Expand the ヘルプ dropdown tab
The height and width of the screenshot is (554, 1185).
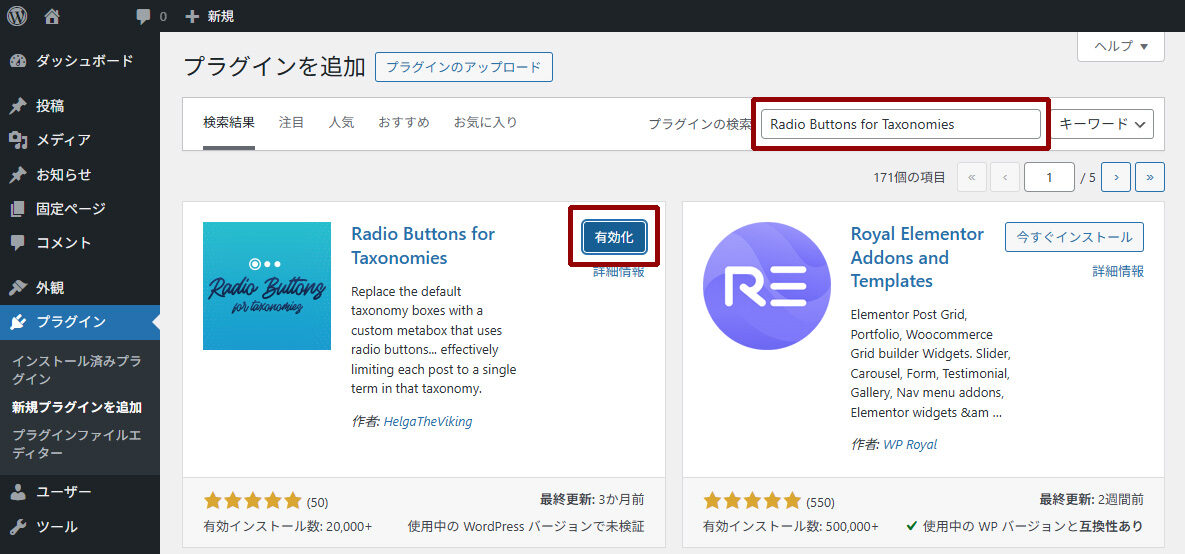point(1121,46)
